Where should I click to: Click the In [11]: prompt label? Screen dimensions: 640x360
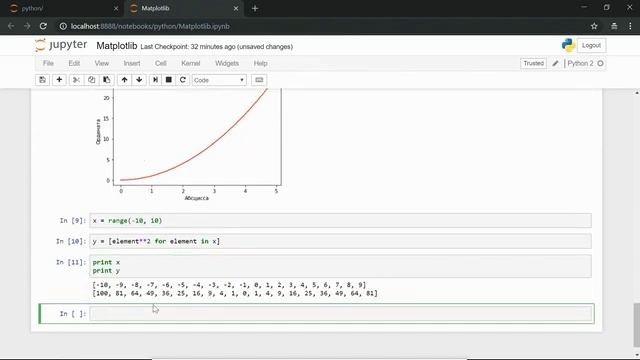point(71,262)
